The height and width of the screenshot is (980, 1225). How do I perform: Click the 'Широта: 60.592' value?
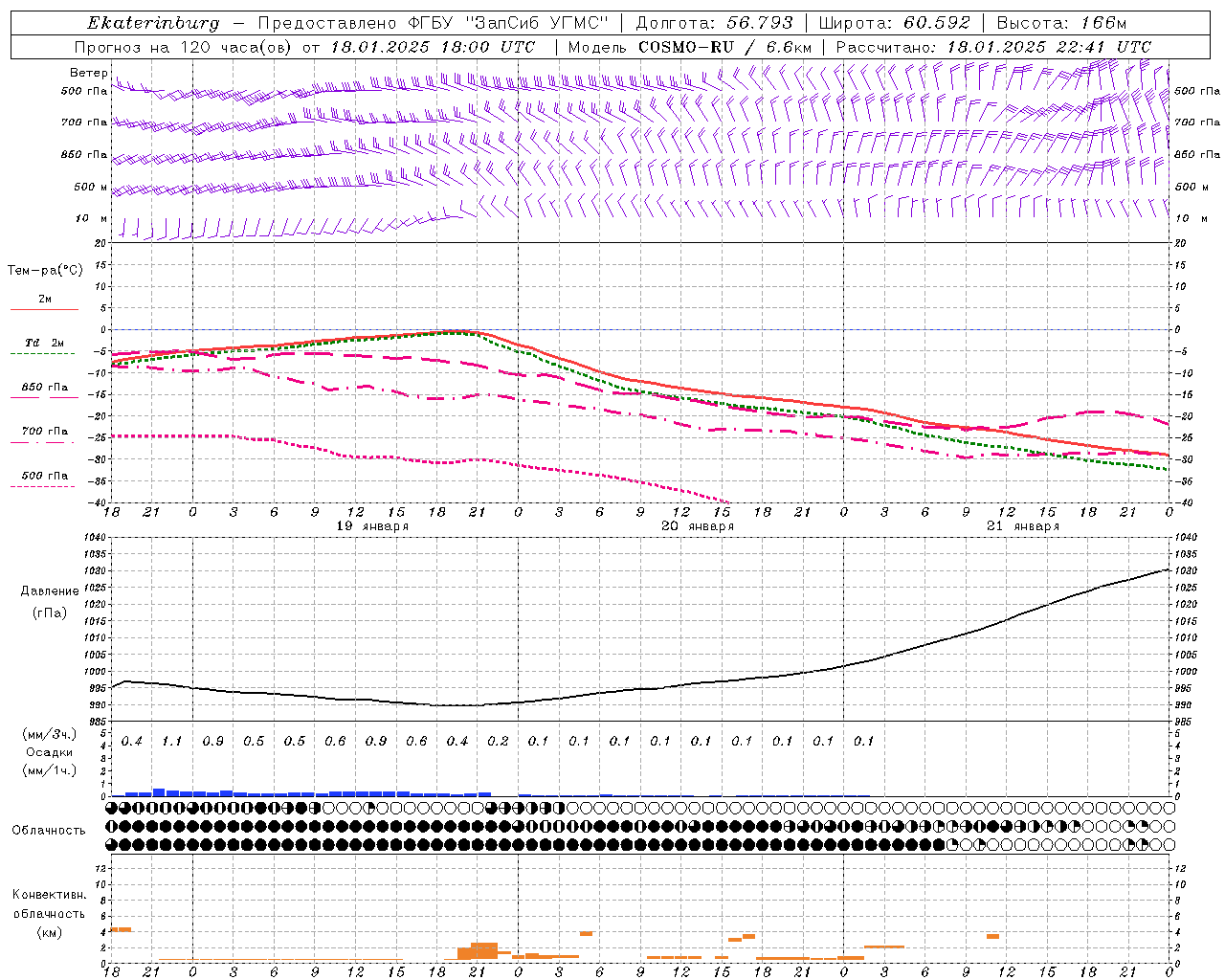pos(895,23)
